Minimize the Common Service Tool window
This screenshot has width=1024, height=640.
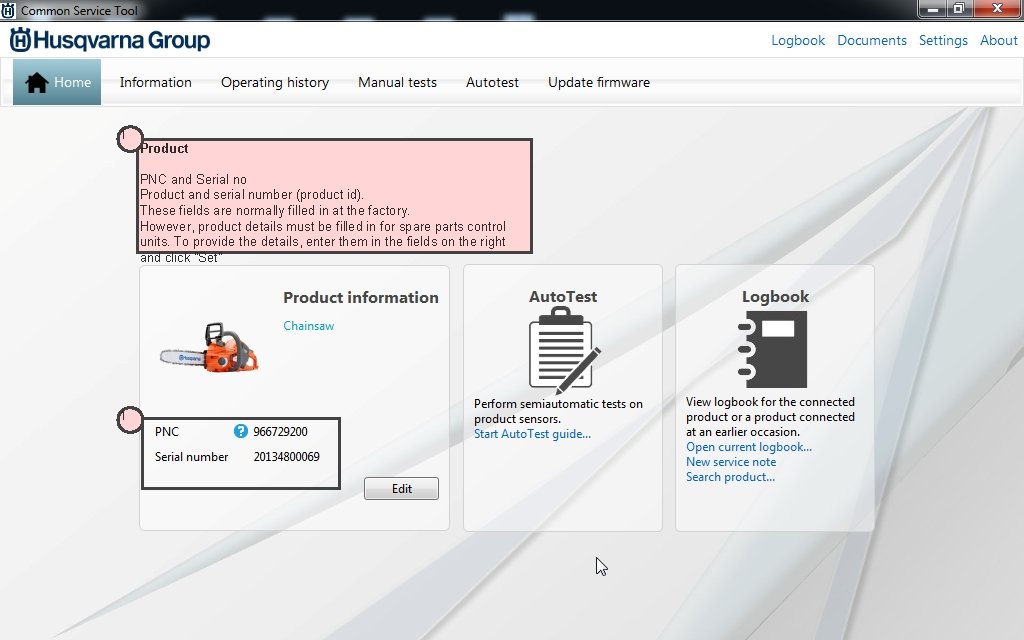pyautogui.click(x=933, y=9)
